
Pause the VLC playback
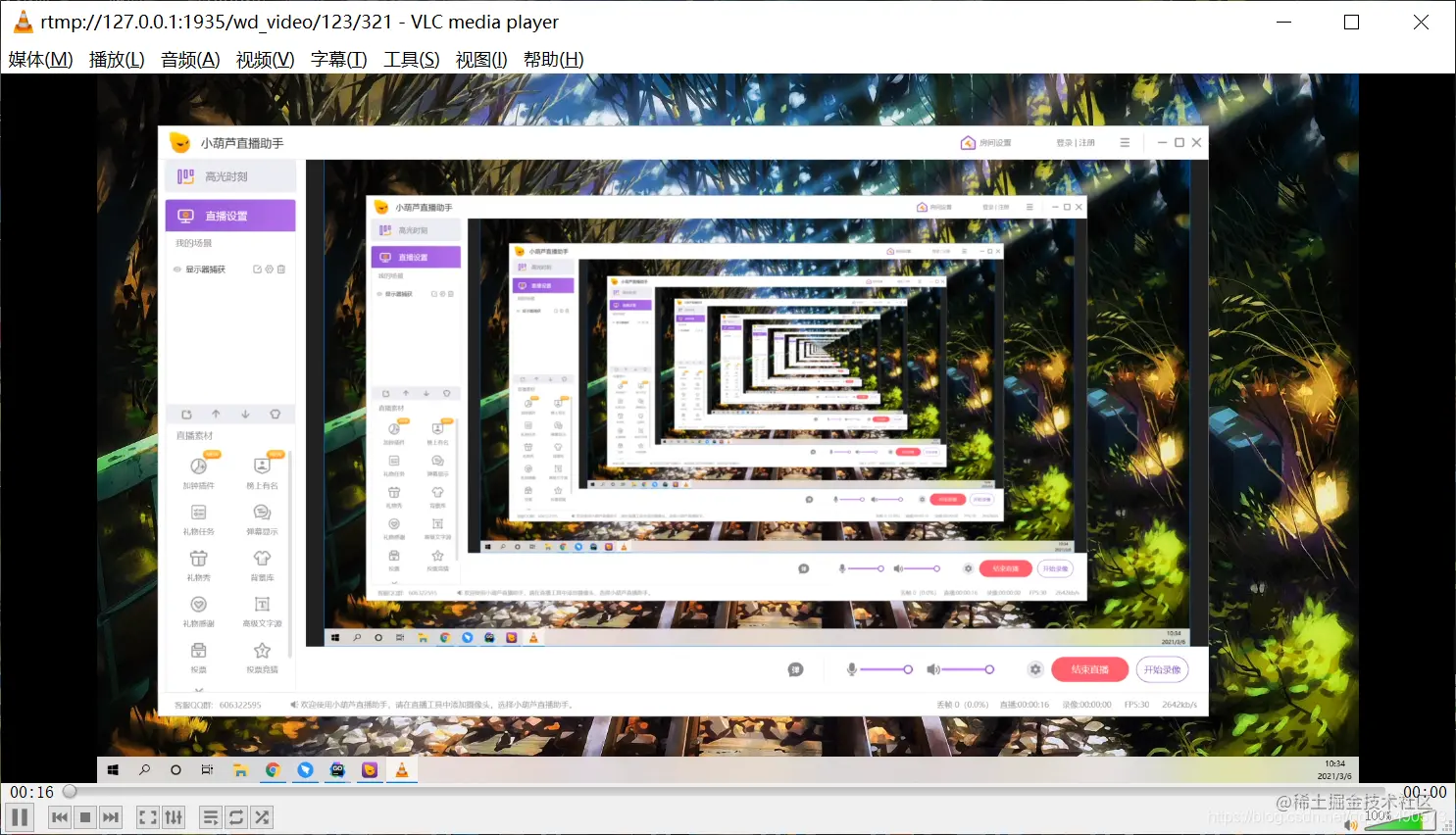pyautogui.click(x=20, y=817)
